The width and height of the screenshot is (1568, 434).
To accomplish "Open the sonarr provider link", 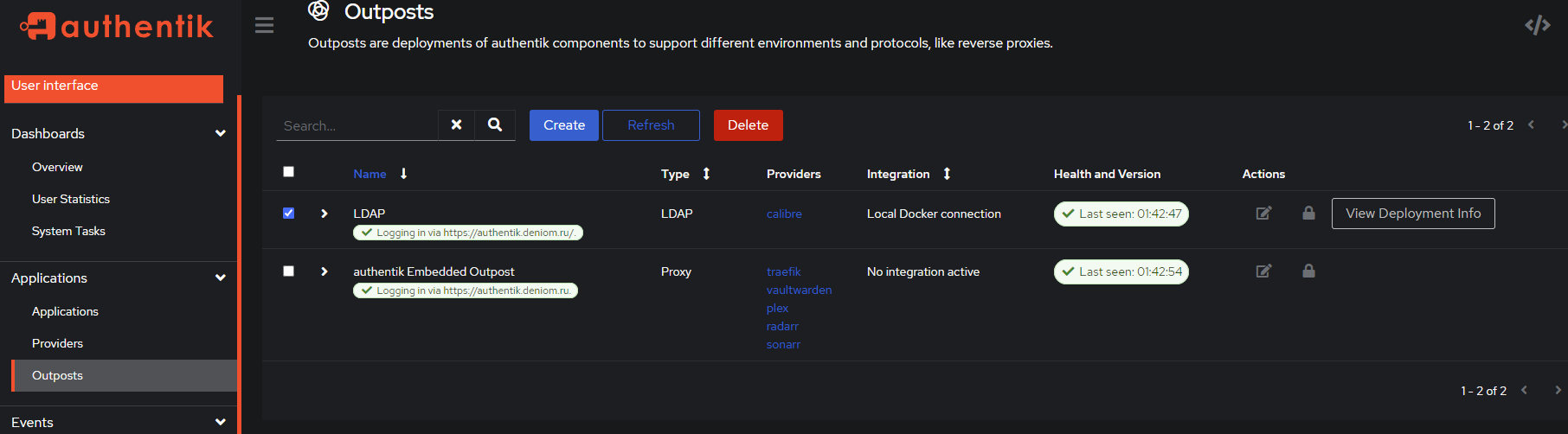I will point(783,344).
